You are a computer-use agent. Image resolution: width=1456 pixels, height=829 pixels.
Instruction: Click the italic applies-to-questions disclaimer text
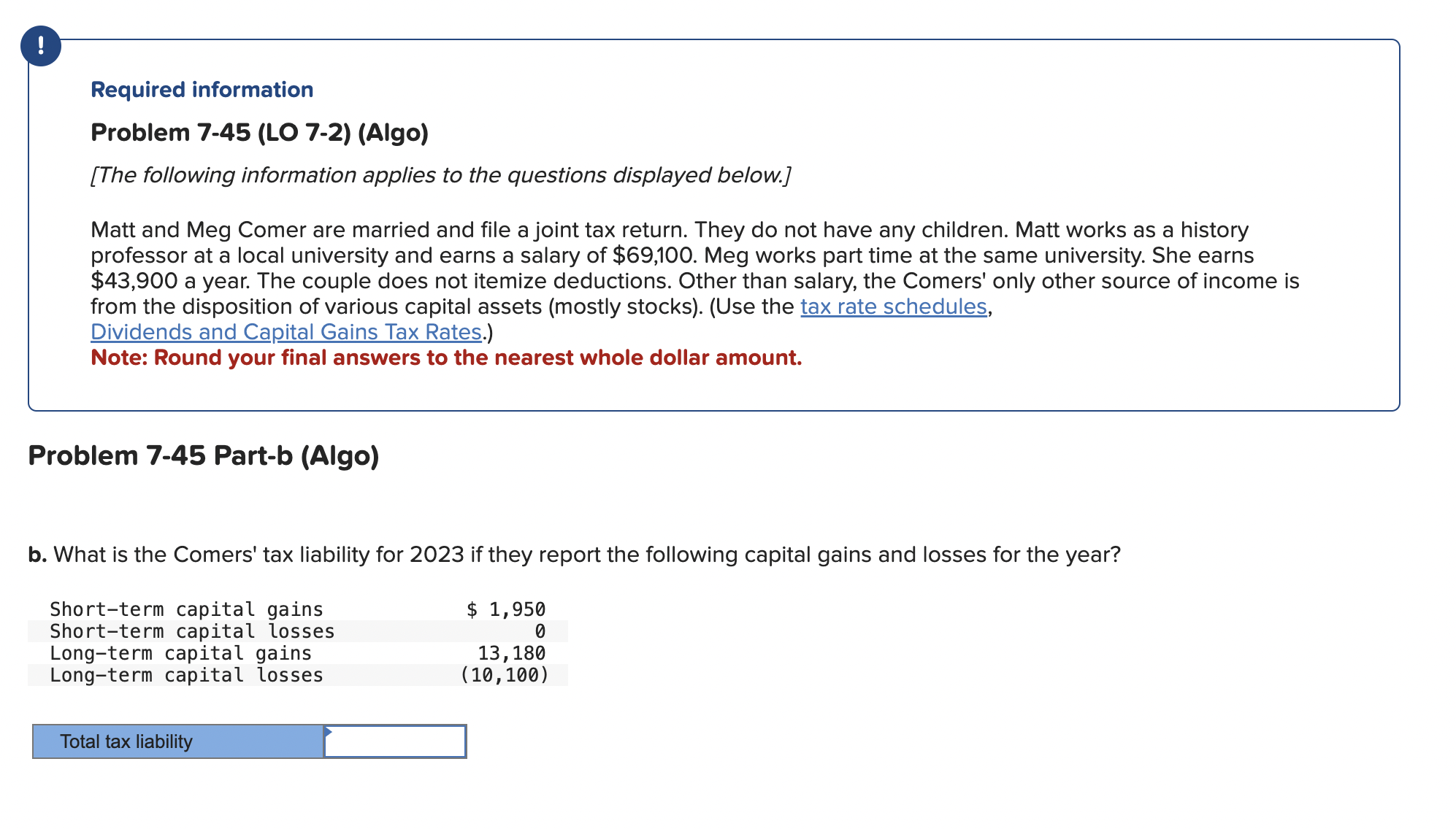tap(441, 174)
